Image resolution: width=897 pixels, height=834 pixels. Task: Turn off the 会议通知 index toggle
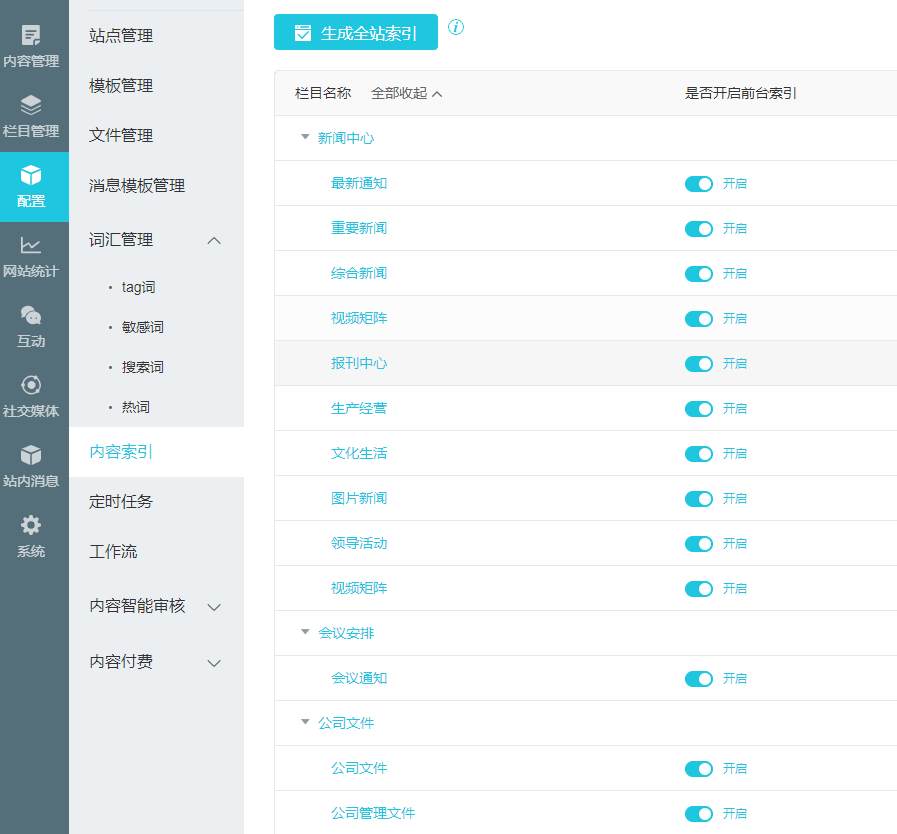tap(698, 679)
